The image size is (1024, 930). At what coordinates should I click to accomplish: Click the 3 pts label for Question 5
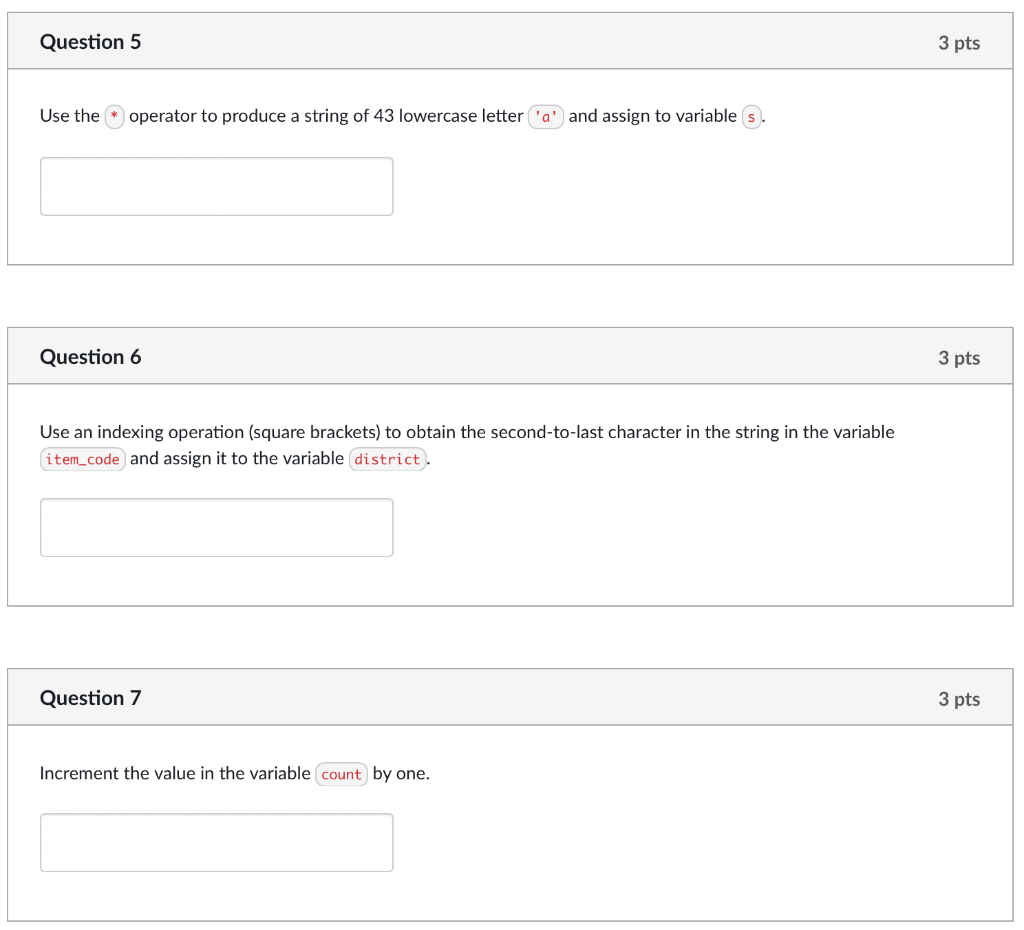coord(958,42)
